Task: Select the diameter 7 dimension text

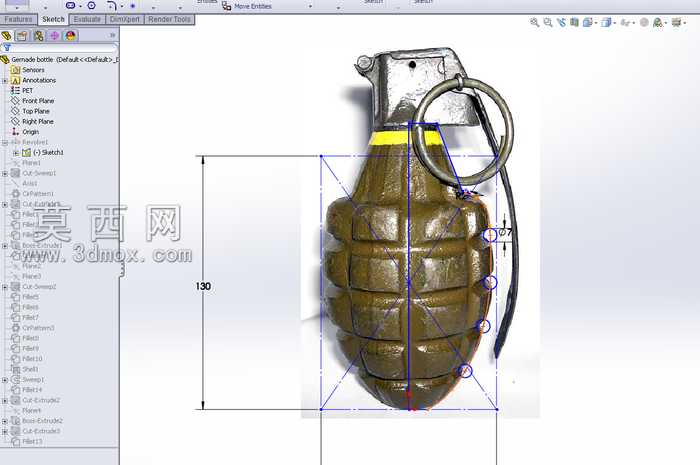Action: (x=505, y=233)
